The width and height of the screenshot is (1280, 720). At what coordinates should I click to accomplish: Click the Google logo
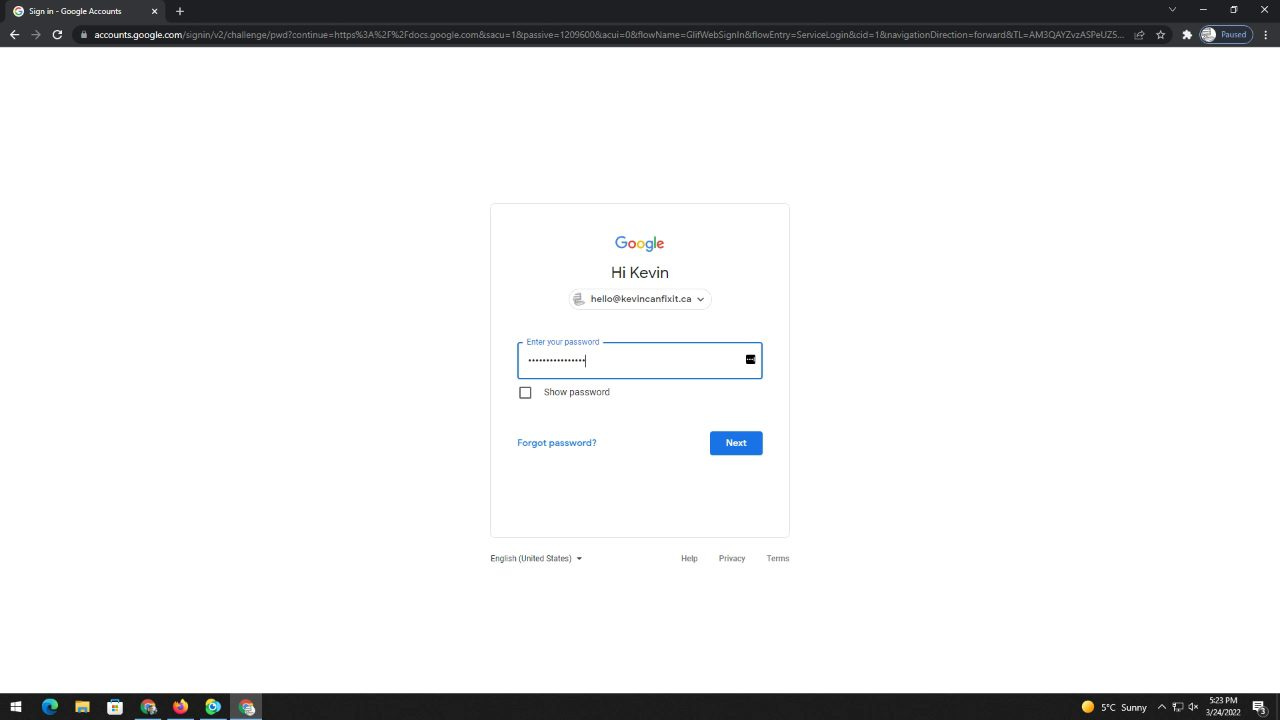640,243
